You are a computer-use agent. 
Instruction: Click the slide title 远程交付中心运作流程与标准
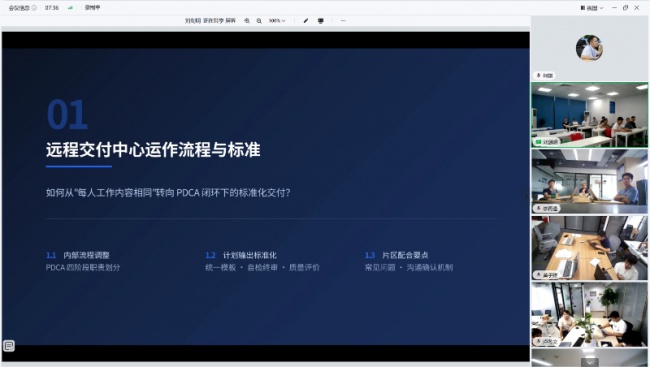(x=153, y=150)
